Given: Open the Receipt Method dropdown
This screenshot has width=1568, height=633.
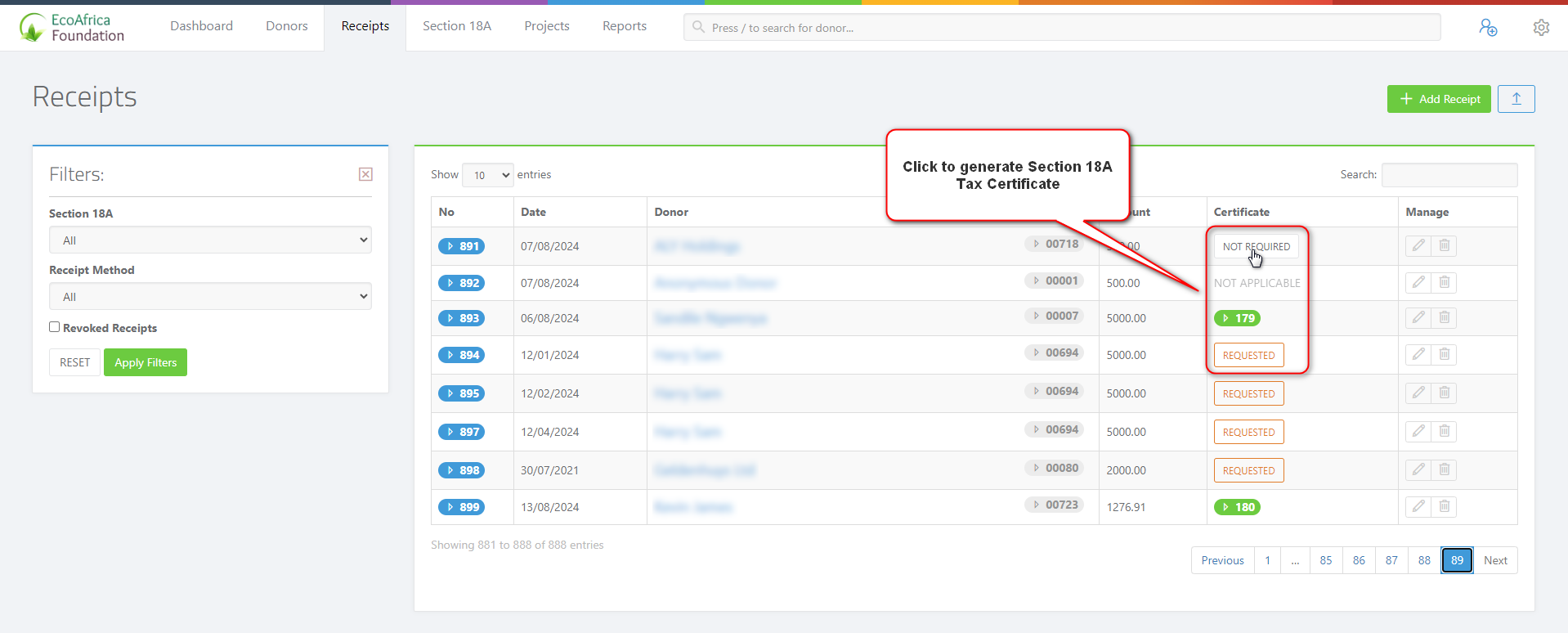Looking at the screenshot, I should coord(210,297).
